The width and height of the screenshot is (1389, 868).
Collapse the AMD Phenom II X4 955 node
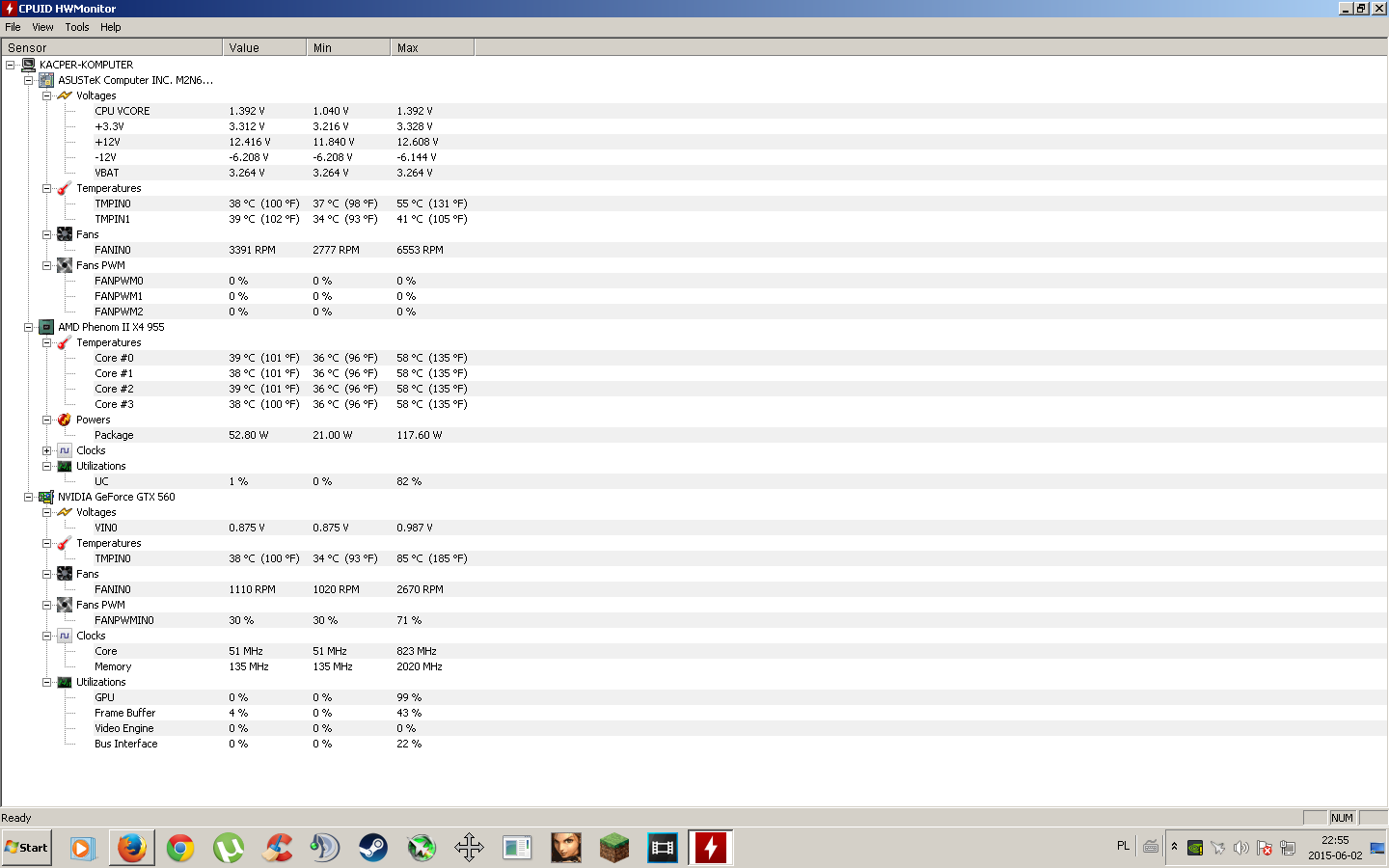[x=29, y=327]
